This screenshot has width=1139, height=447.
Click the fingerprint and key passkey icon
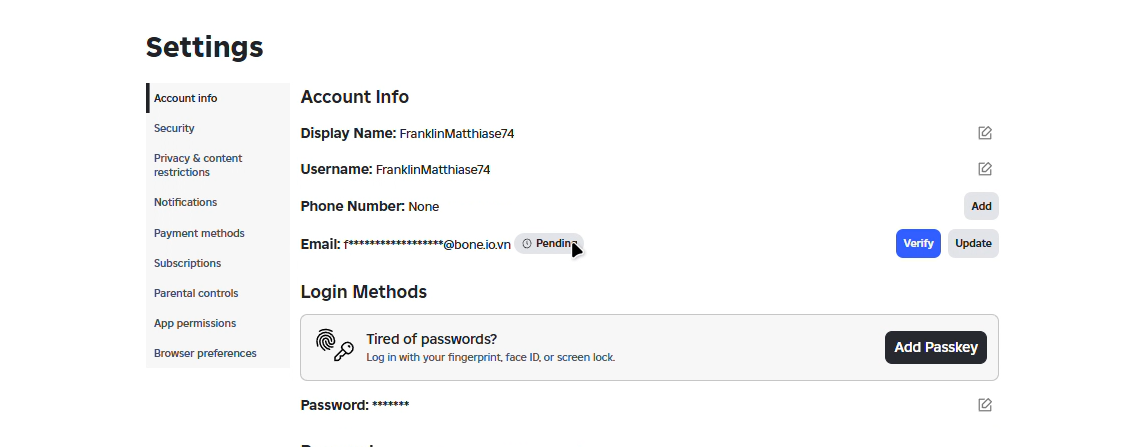pyautogui.click(x=335, y=346)
